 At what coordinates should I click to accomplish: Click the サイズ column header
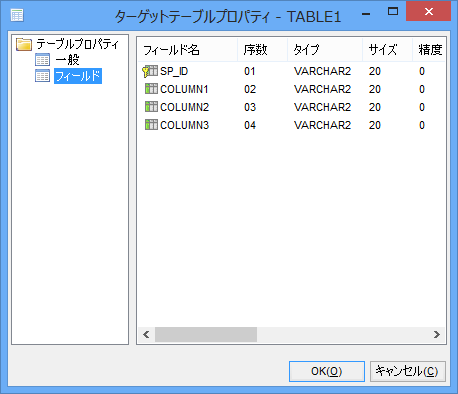tap(388, 50)
